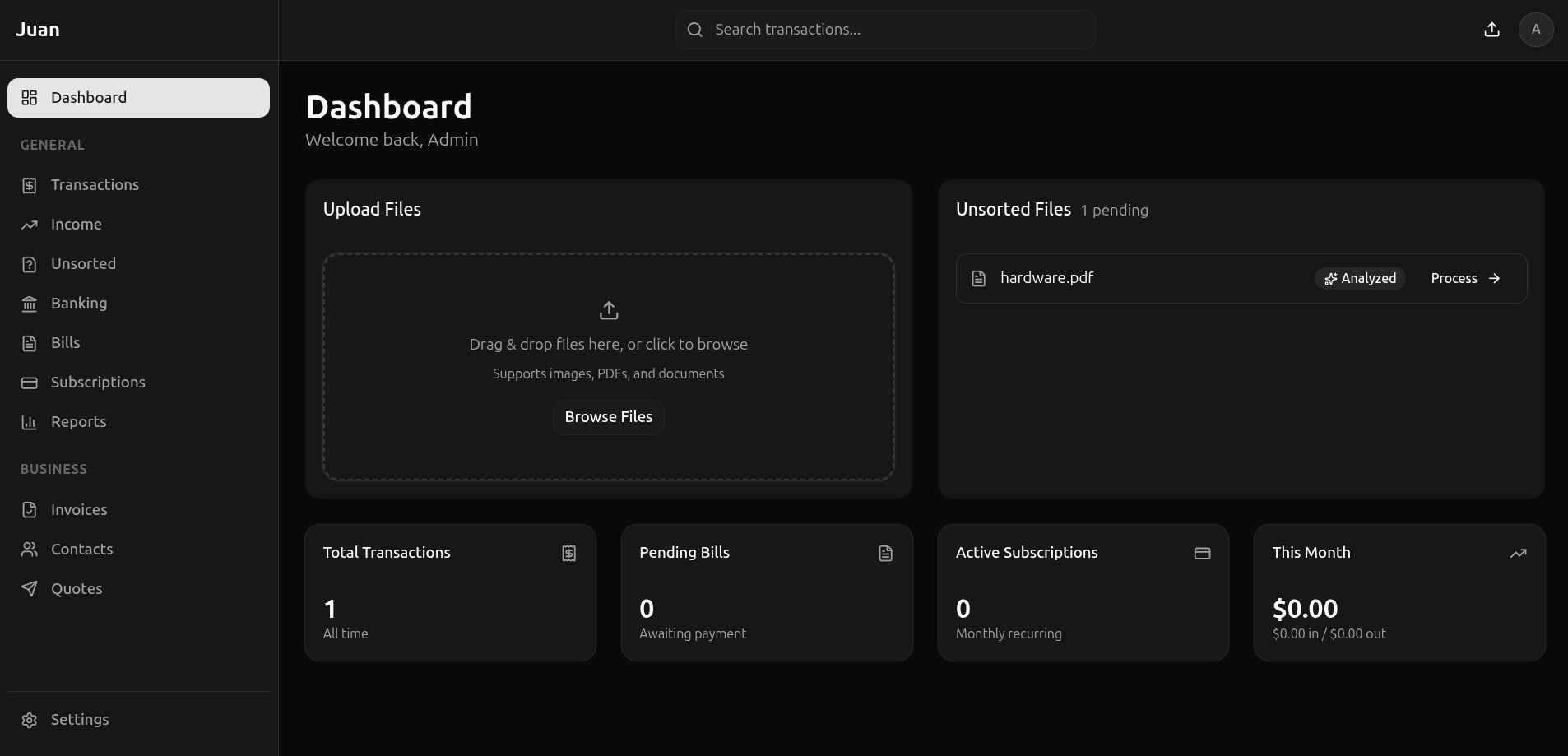Select Invoices under Business
This screenshot has height=756, width=1568.
tap(79, 510)
